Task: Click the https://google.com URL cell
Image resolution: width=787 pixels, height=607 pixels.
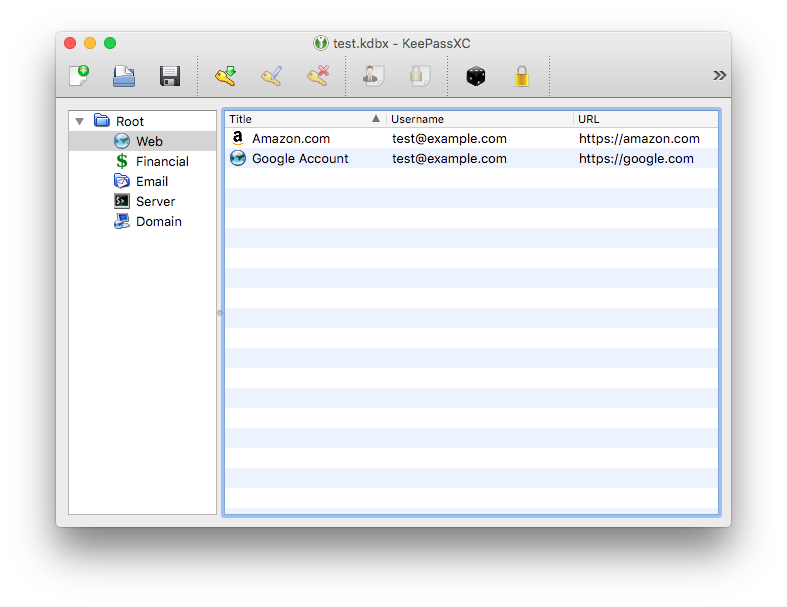Action: (636, 159)
